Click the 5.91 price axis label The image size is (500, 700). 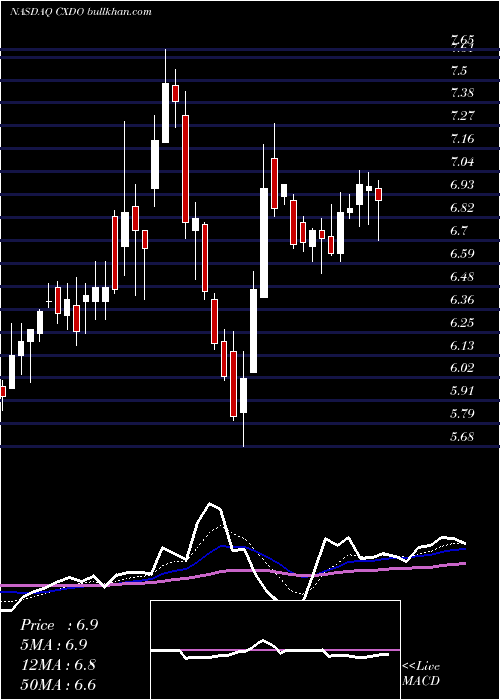point(462,391)
